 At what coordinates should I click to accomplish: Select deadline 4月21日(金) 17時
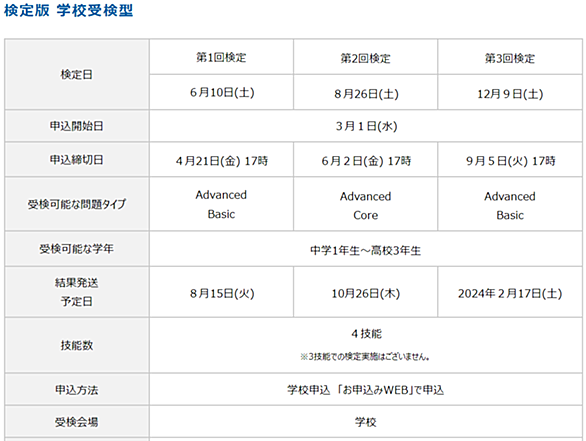click(x=222, y=161)
